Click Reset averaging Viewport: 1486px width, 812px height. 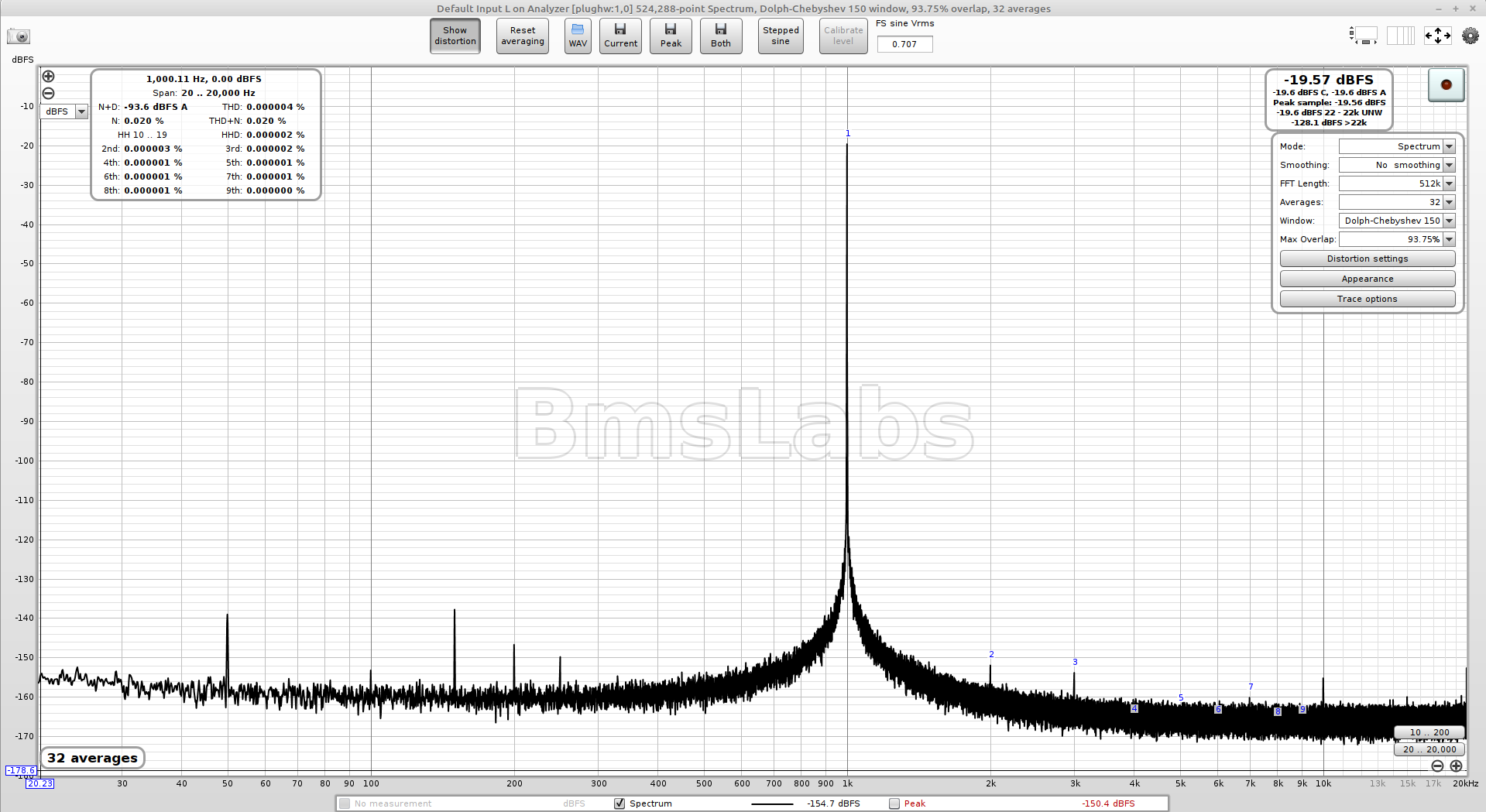coord(523,36)
